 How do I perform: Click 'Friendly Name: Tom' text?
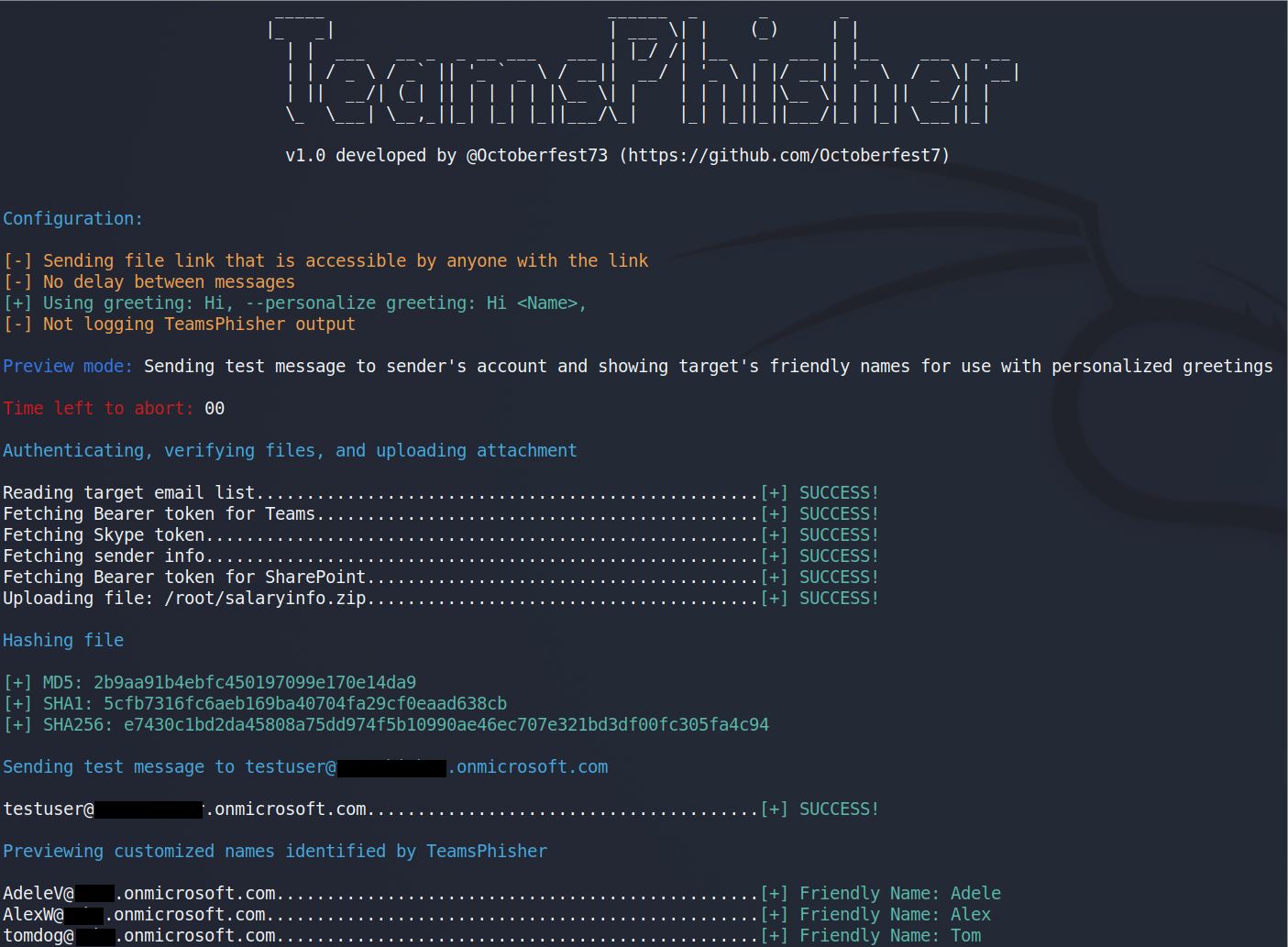[890, 935]
